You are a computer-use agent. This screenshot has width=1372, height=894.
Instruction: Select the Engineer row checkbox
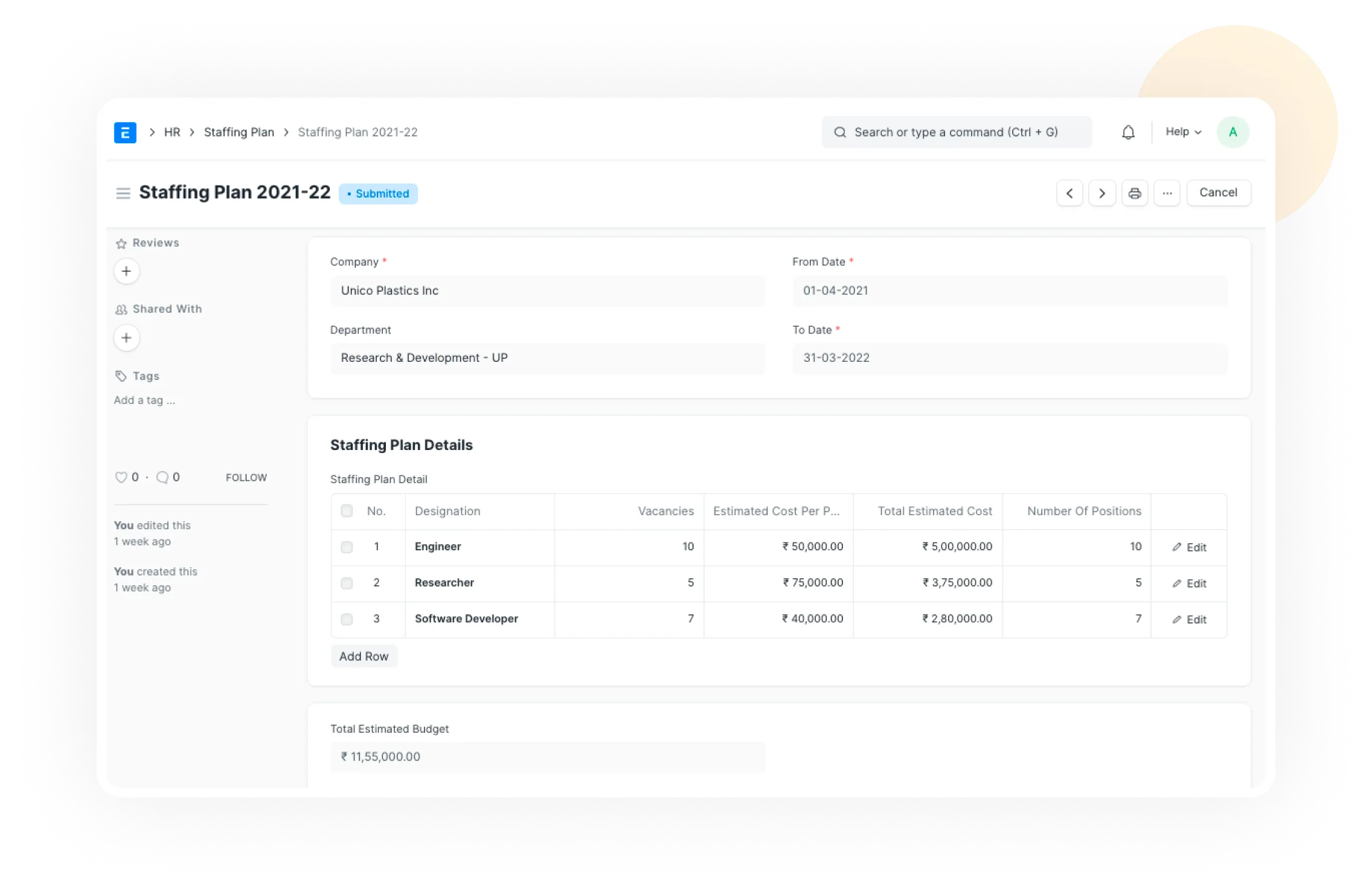tap(347, 547)
